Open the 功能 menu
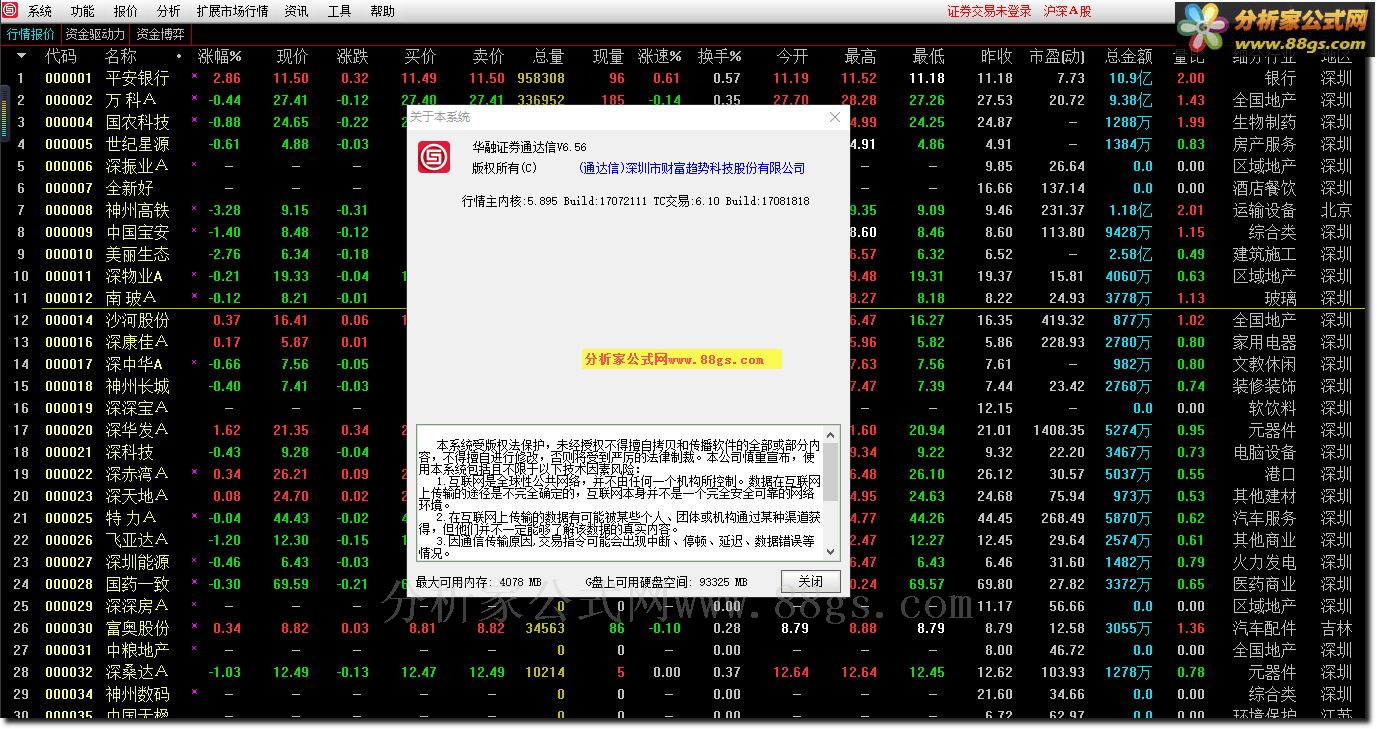The height and width of the screenshot is (729, 1377). click(83, 11)
